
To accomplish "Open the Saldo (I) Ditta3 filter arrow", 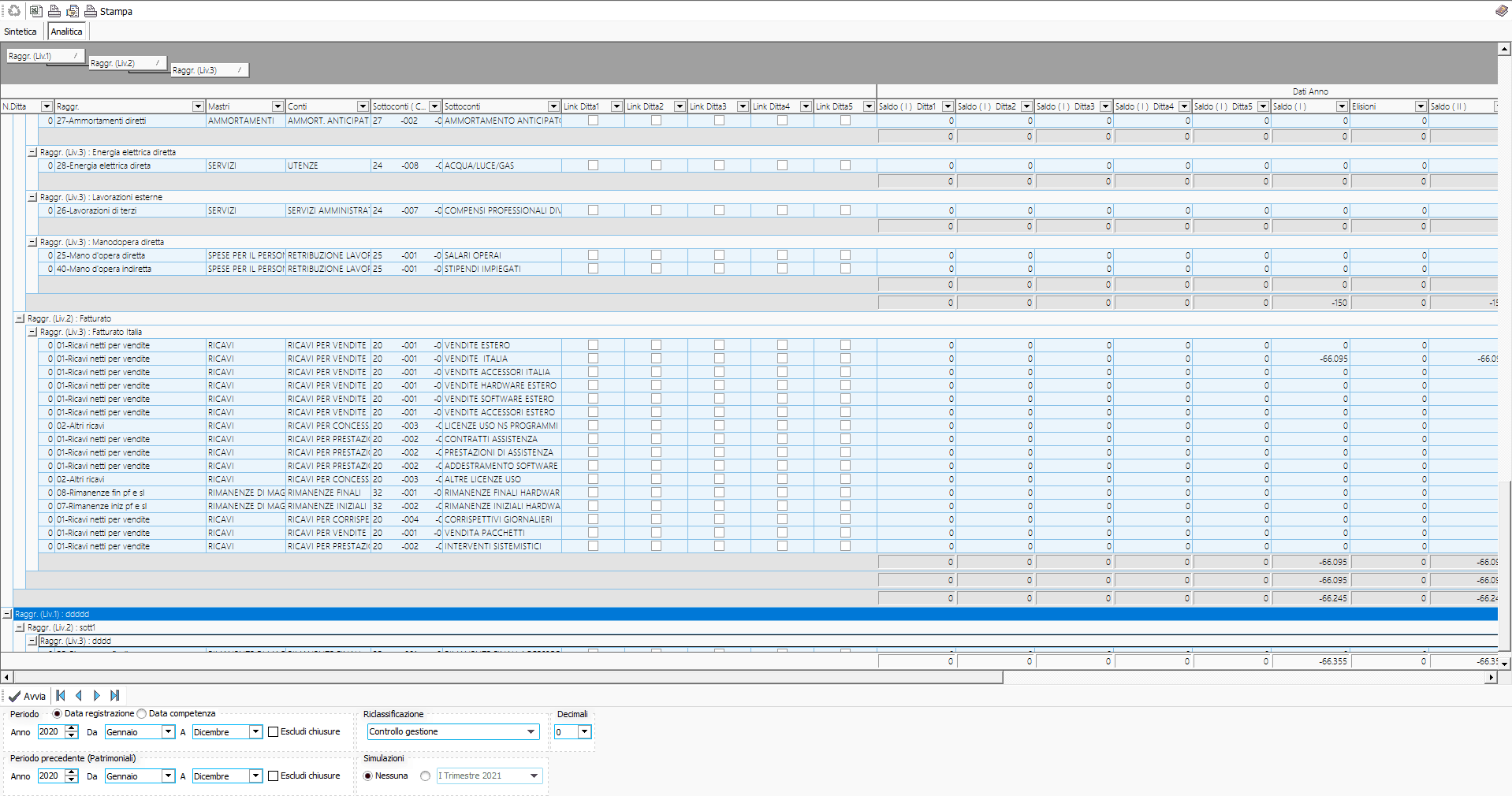I will coord(1105,106).
